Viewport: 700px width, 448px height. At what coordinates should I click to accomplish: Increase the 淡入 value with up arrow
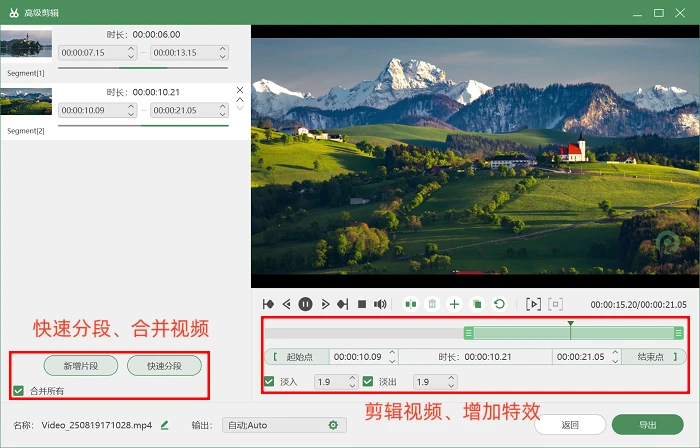coord(352,378)
